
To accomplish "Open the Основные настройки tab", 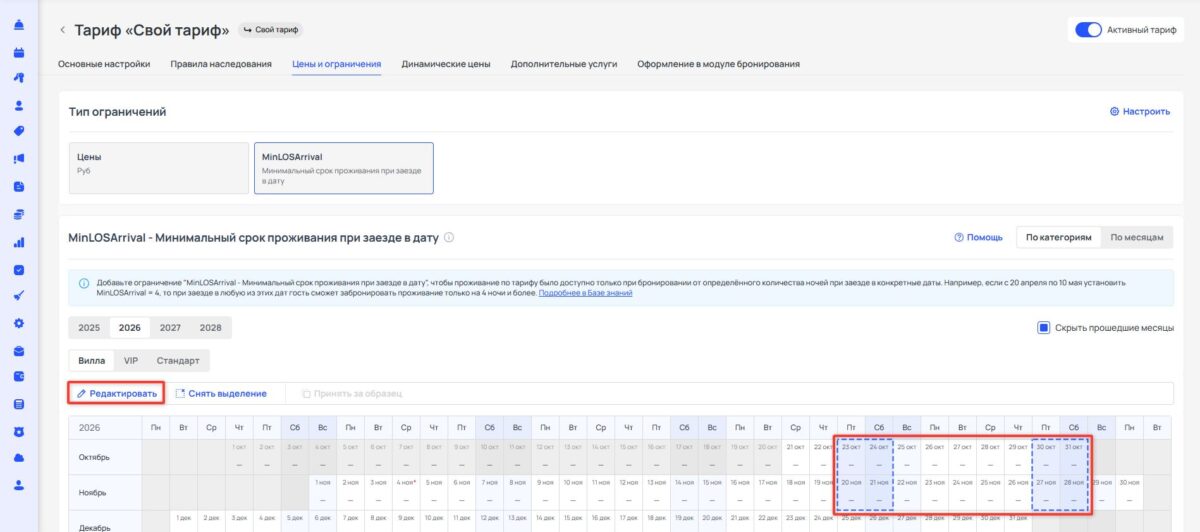I will (104, 64).
